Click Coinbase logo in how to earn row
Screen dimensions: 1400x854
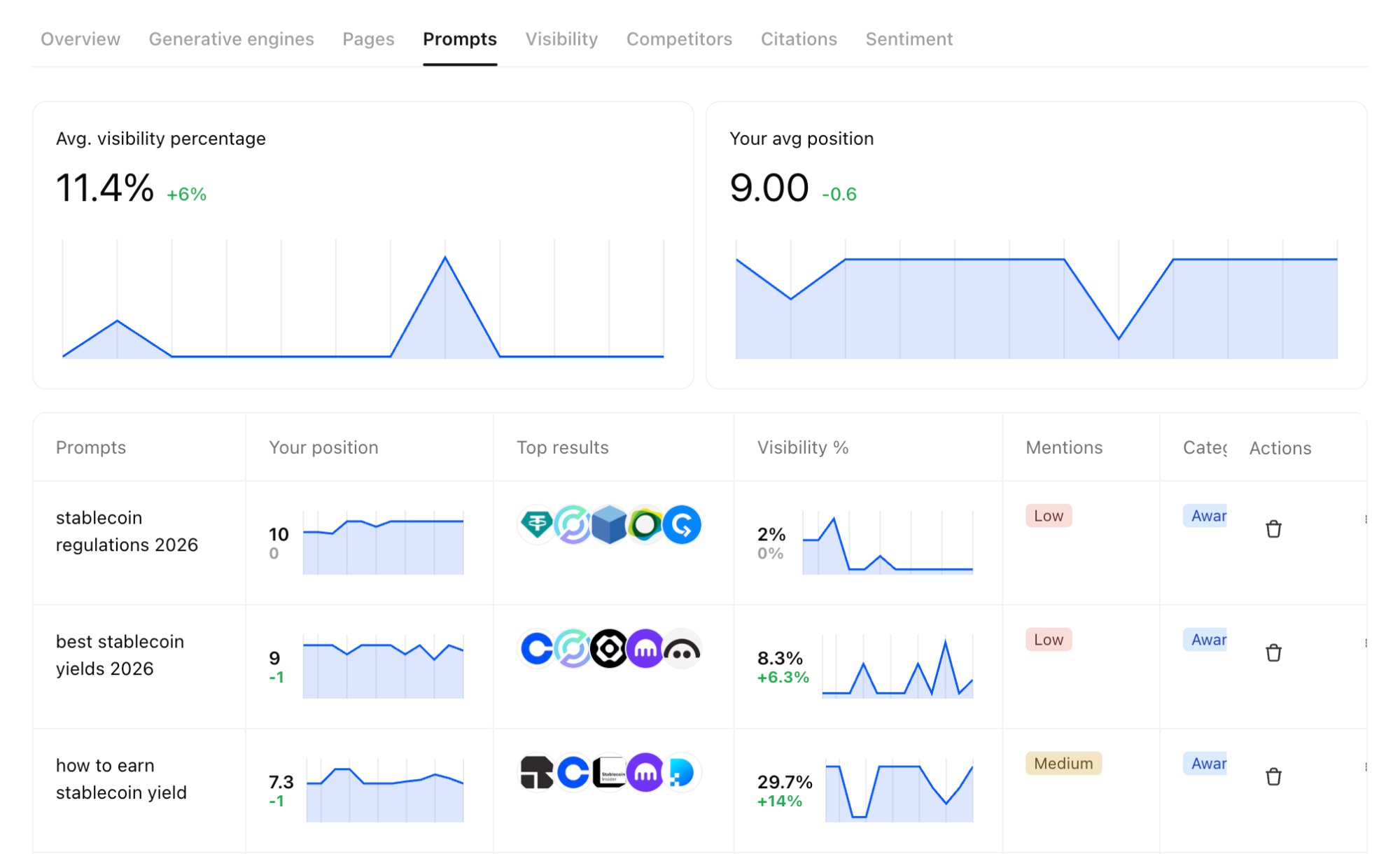click(573, 772)
